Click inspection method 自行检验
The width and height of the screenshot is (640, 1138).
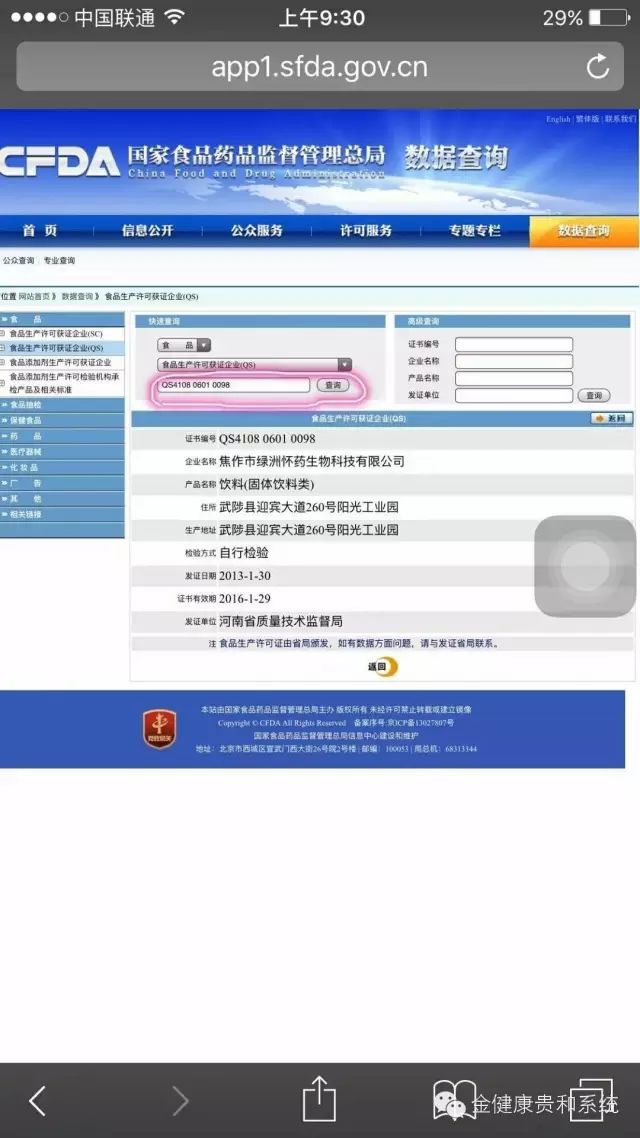tap(244, 553)
